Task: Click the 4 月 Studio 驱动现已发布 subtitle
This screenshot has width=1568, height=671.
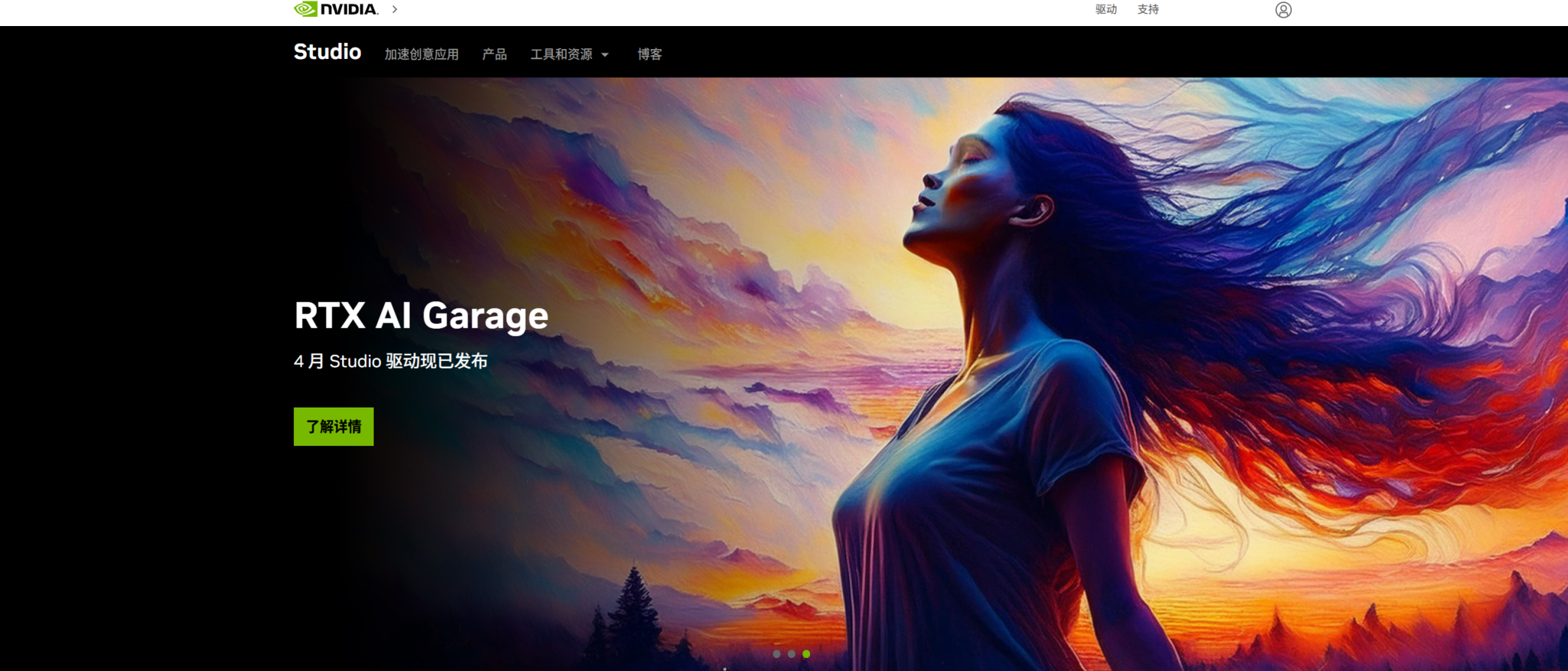Action: 390,361
